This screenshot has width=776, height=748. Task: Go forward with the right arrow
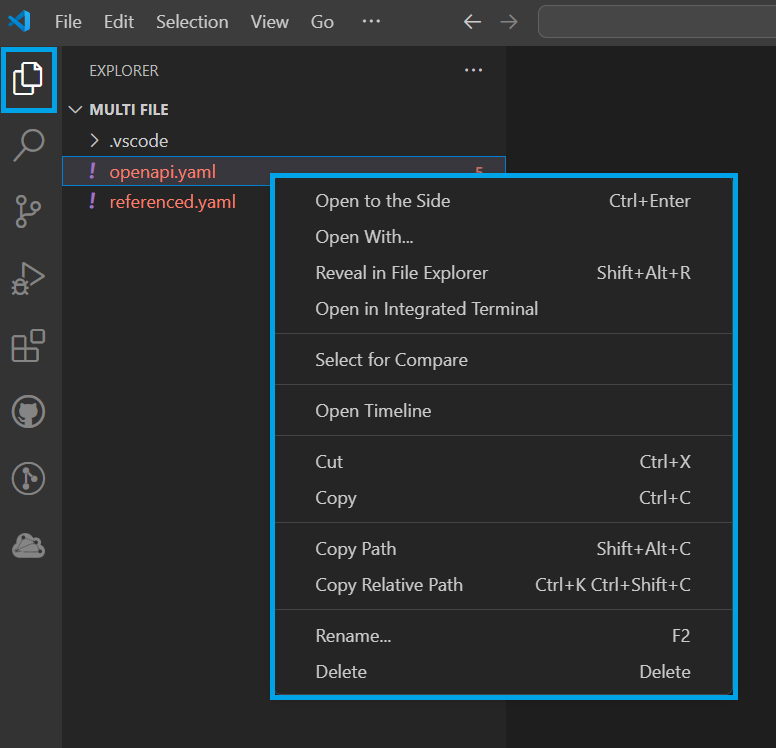coord(509,22)
